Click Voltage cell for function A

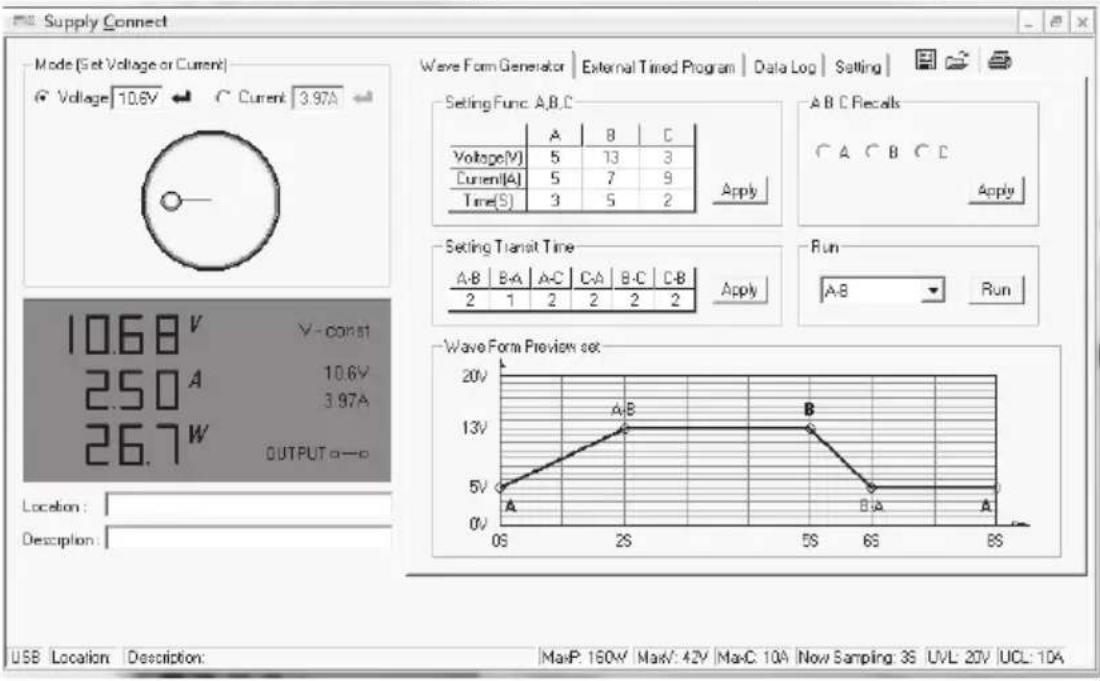(x=554, y=158)
